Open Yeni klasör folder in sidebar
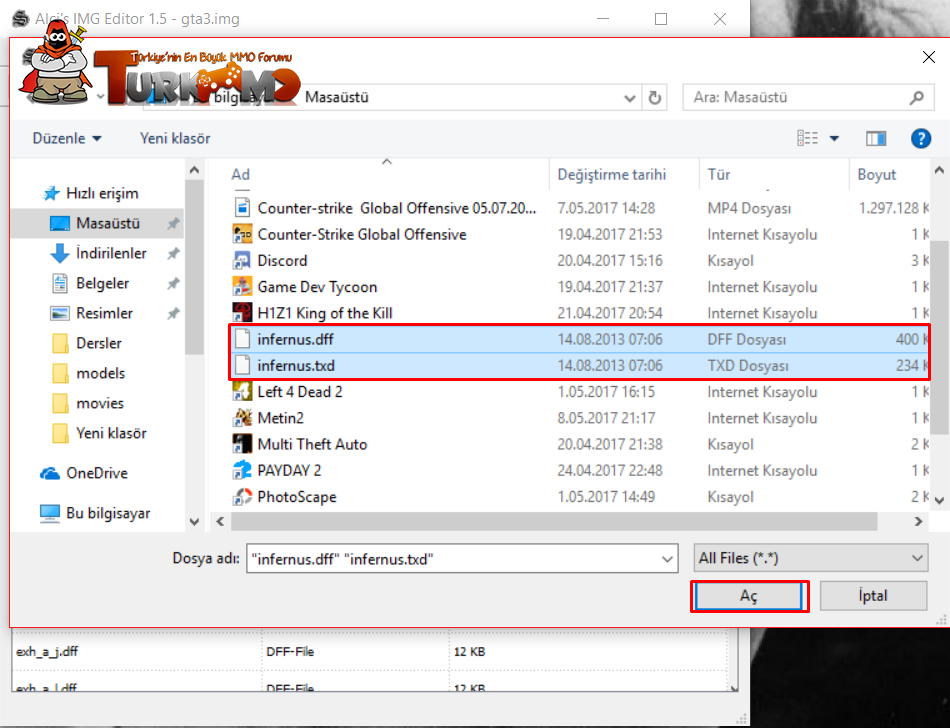This screenshot has height=728, width=950. [111, 433]
